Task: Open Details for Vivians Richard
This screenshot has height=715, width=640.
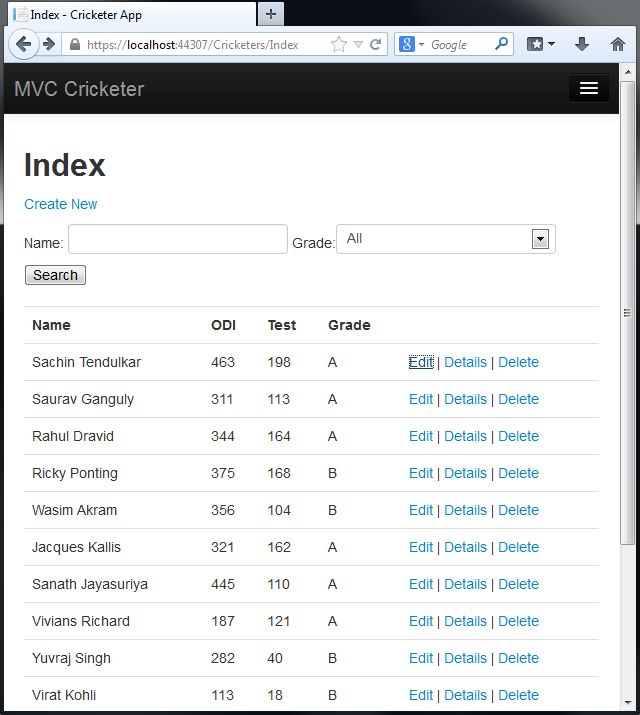Action: (465, 621)
